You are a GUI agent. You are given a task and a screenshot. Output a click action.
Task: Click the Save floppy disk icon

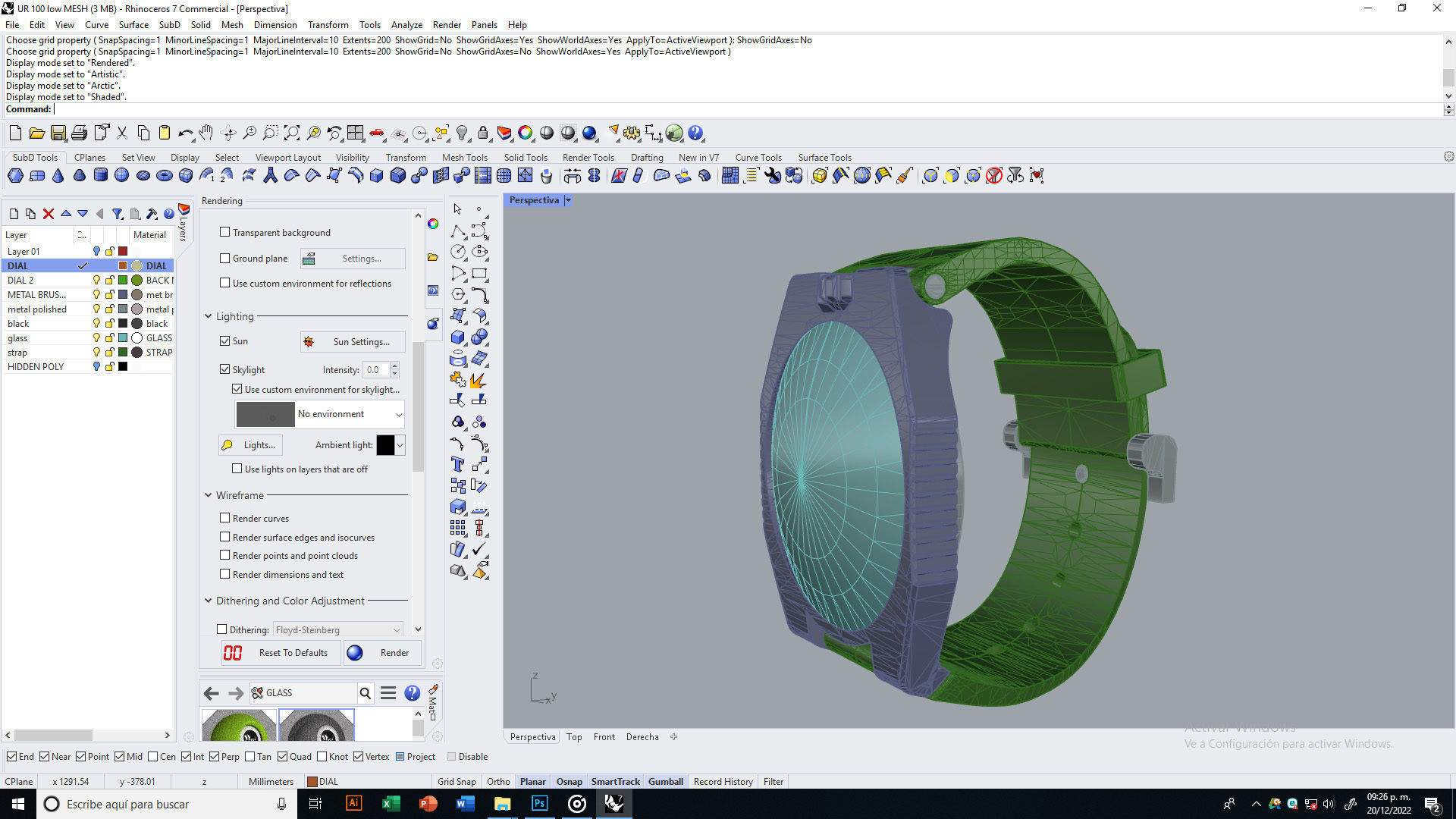[x=58, y=133]
